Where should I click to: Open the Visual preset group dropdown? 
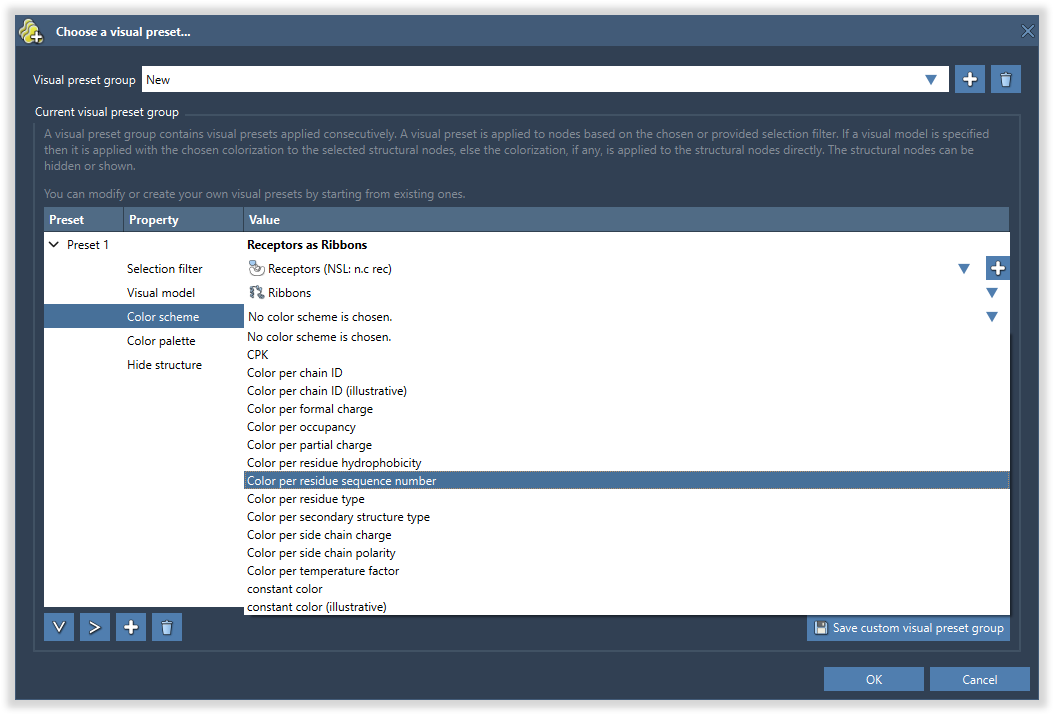coord(931,80)
